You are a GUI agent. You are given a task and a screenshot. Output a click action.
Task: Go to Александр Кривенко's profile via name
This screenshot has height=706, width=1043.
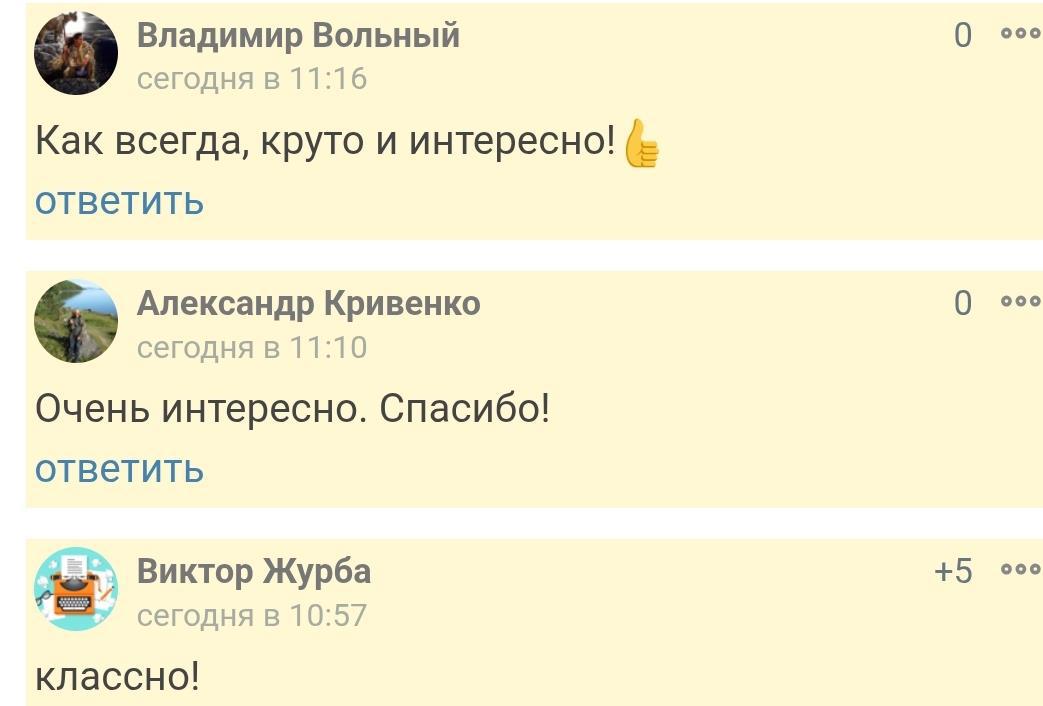308,303
